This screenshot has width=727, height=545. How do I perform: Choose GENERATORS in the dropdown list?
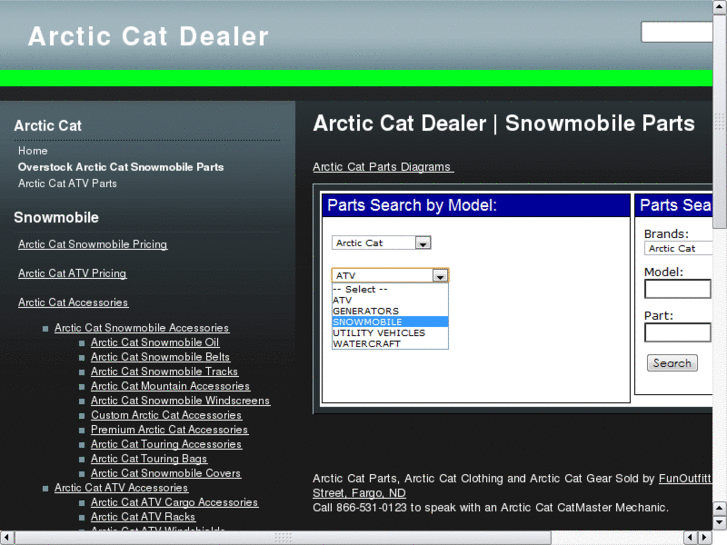tap(390, 311)
